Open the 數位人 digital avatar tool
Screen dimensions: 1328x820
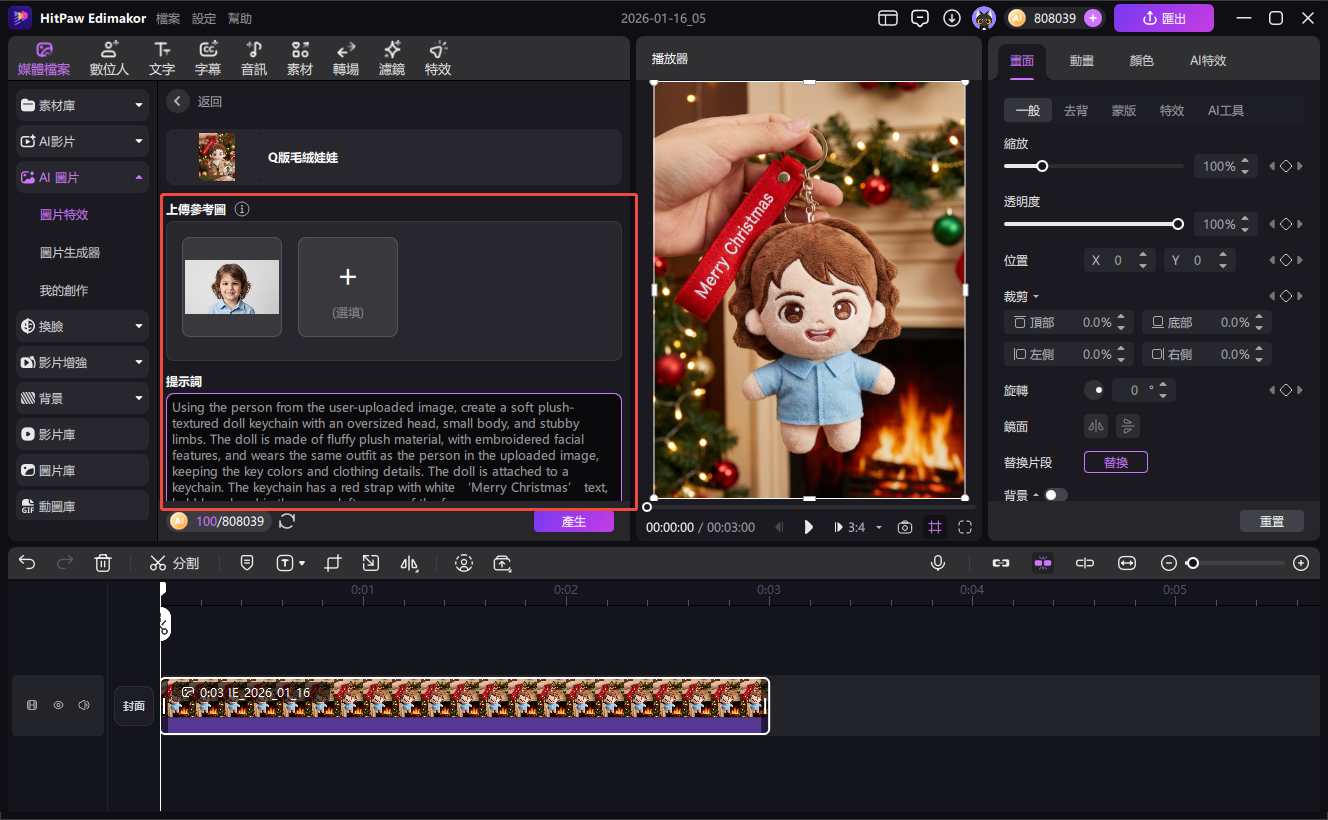(109, 59)
